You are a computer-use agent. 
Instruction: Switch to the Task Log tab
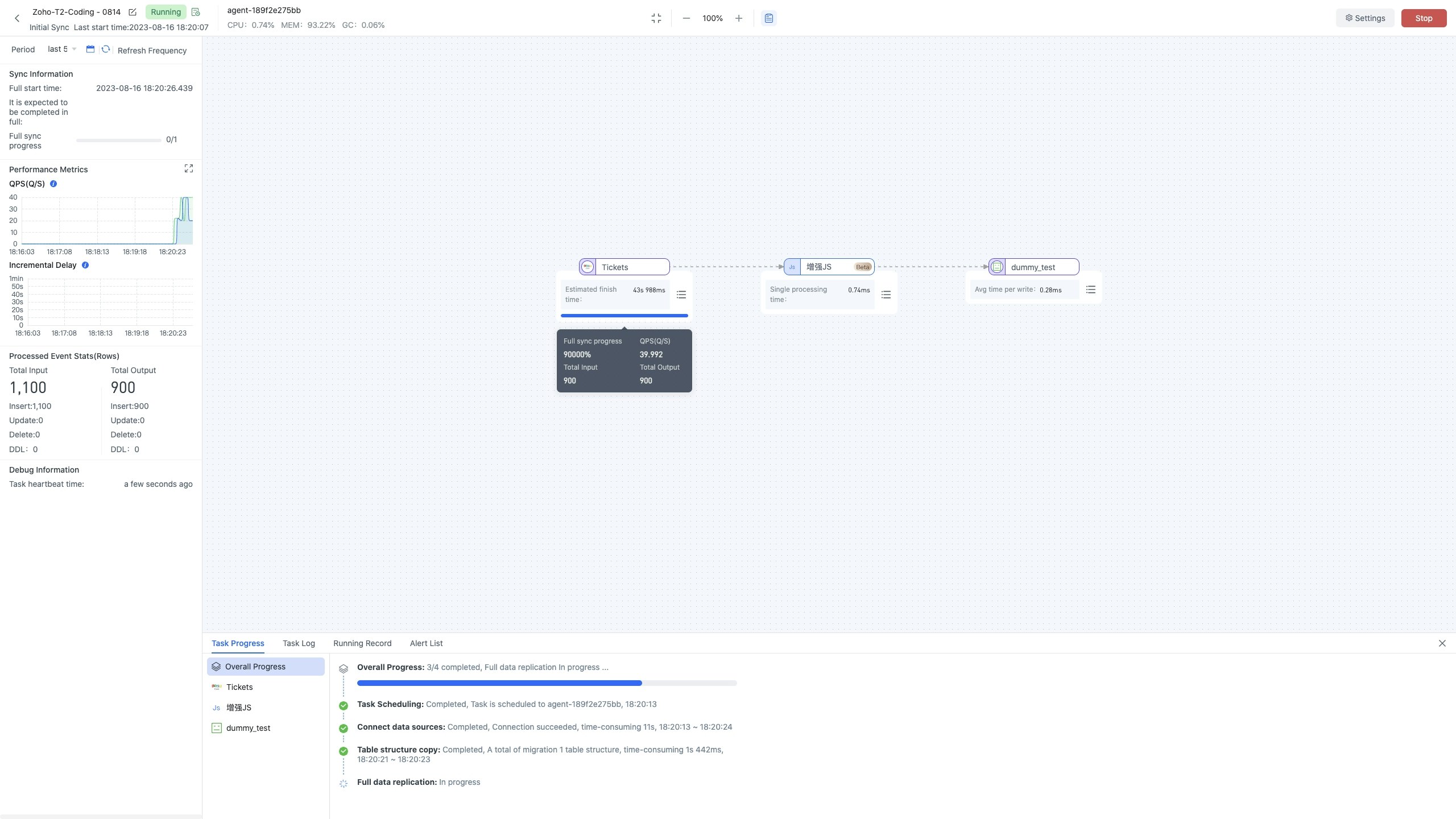tap(299, 643)
